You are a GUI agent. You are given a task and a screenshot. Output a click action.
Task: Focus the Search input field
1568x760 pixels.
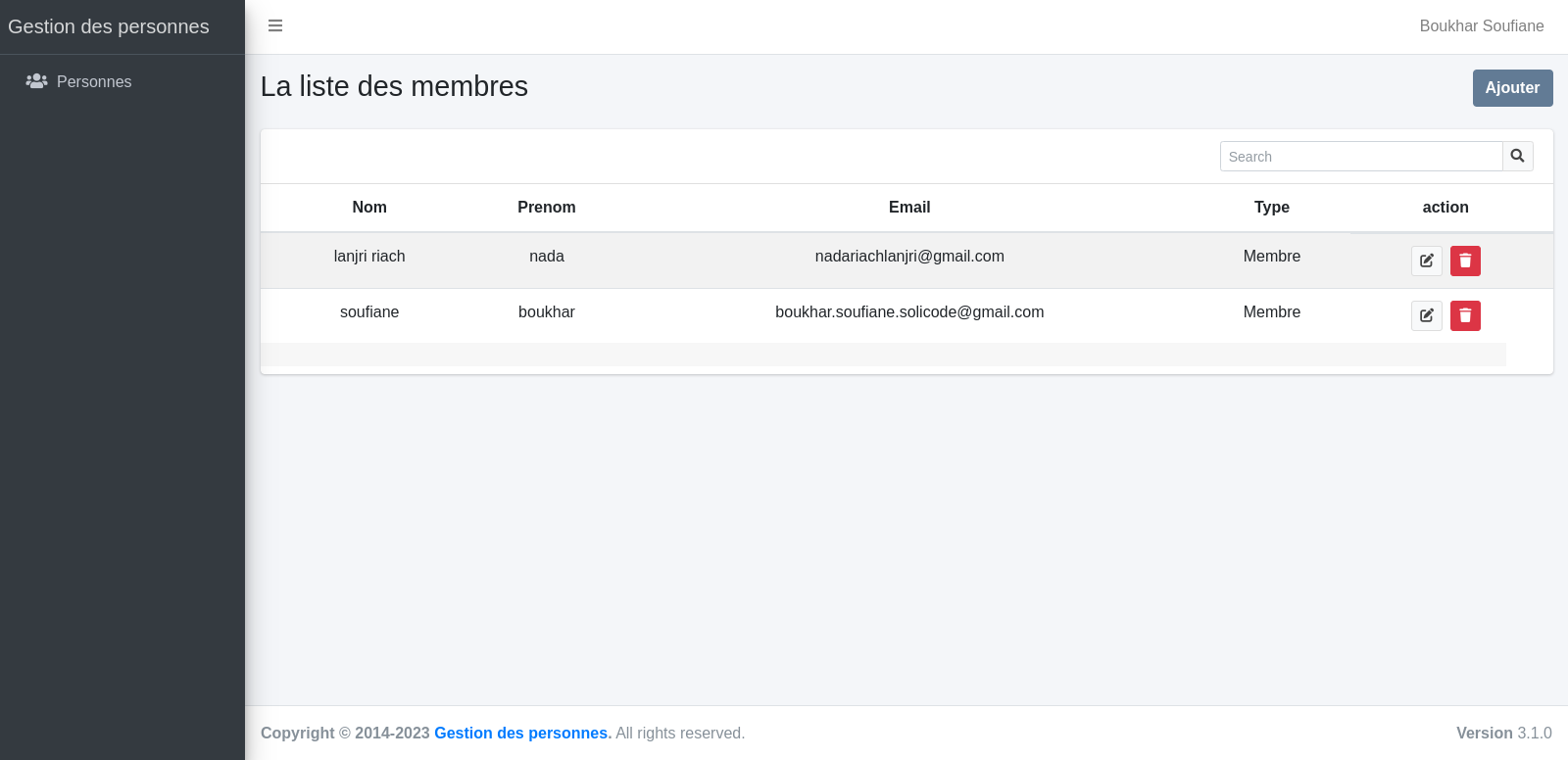click(x=1360, y=157)
